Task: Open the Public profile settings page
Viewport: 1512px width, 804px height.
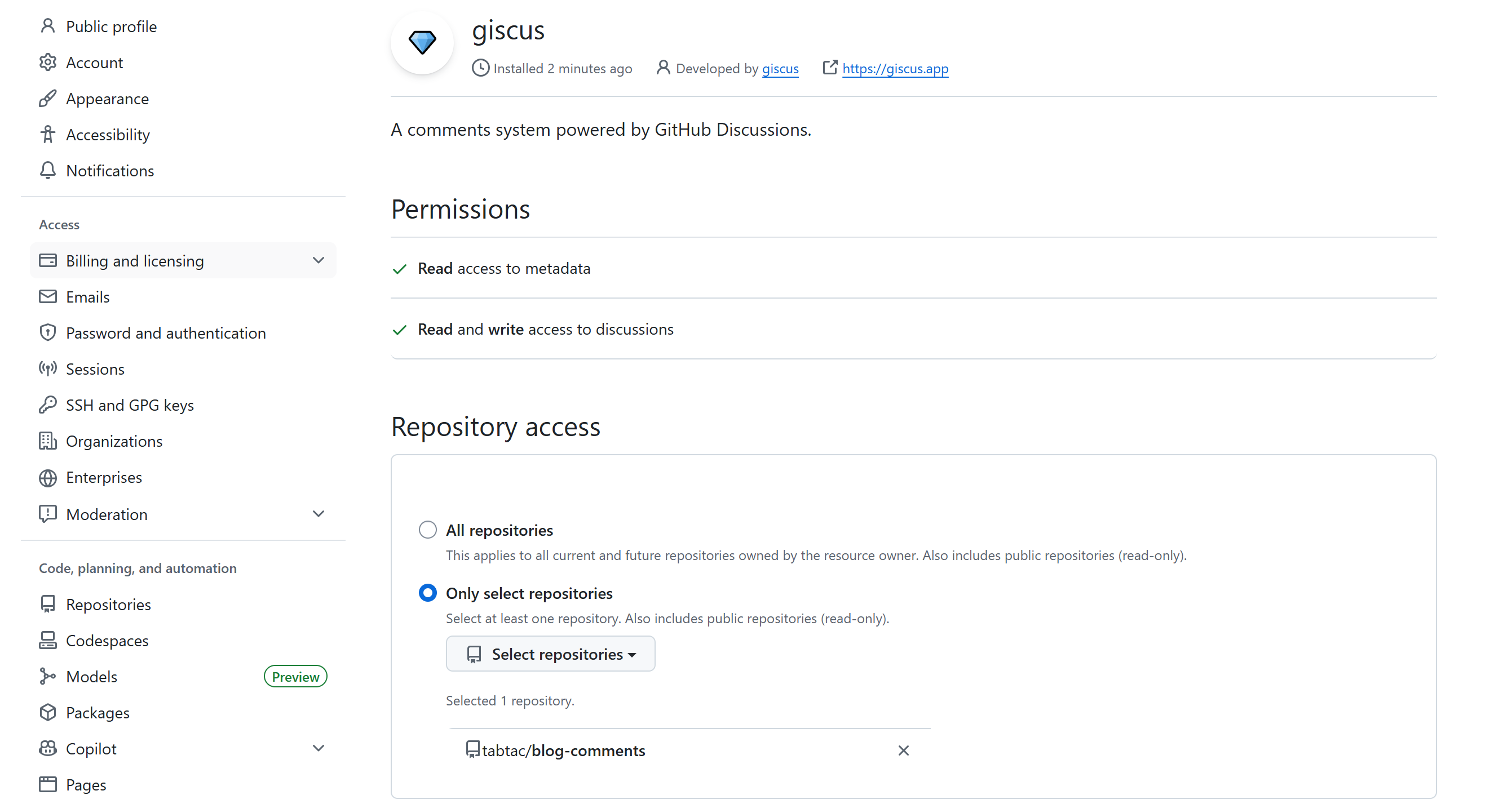Action: tap(111, 26)
